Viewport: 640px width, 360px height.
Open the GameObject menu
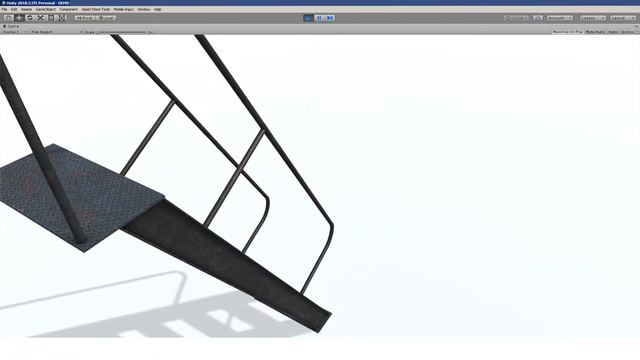45,9
